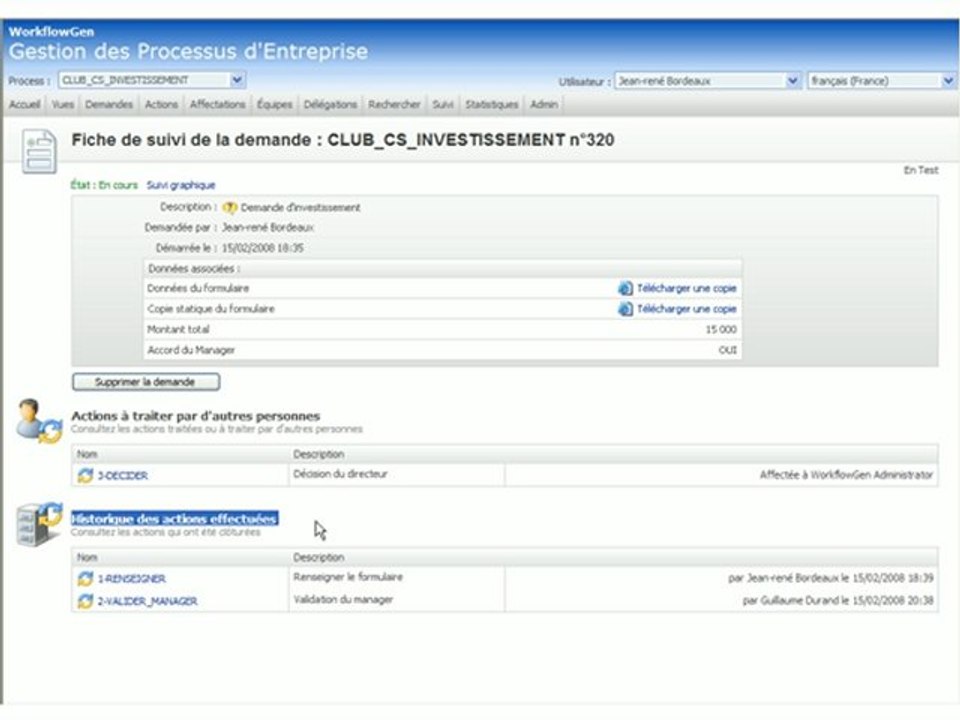Click the Montant total value 15 000
The height and width of the screenshot is (720, 960).
click(721, 329)
